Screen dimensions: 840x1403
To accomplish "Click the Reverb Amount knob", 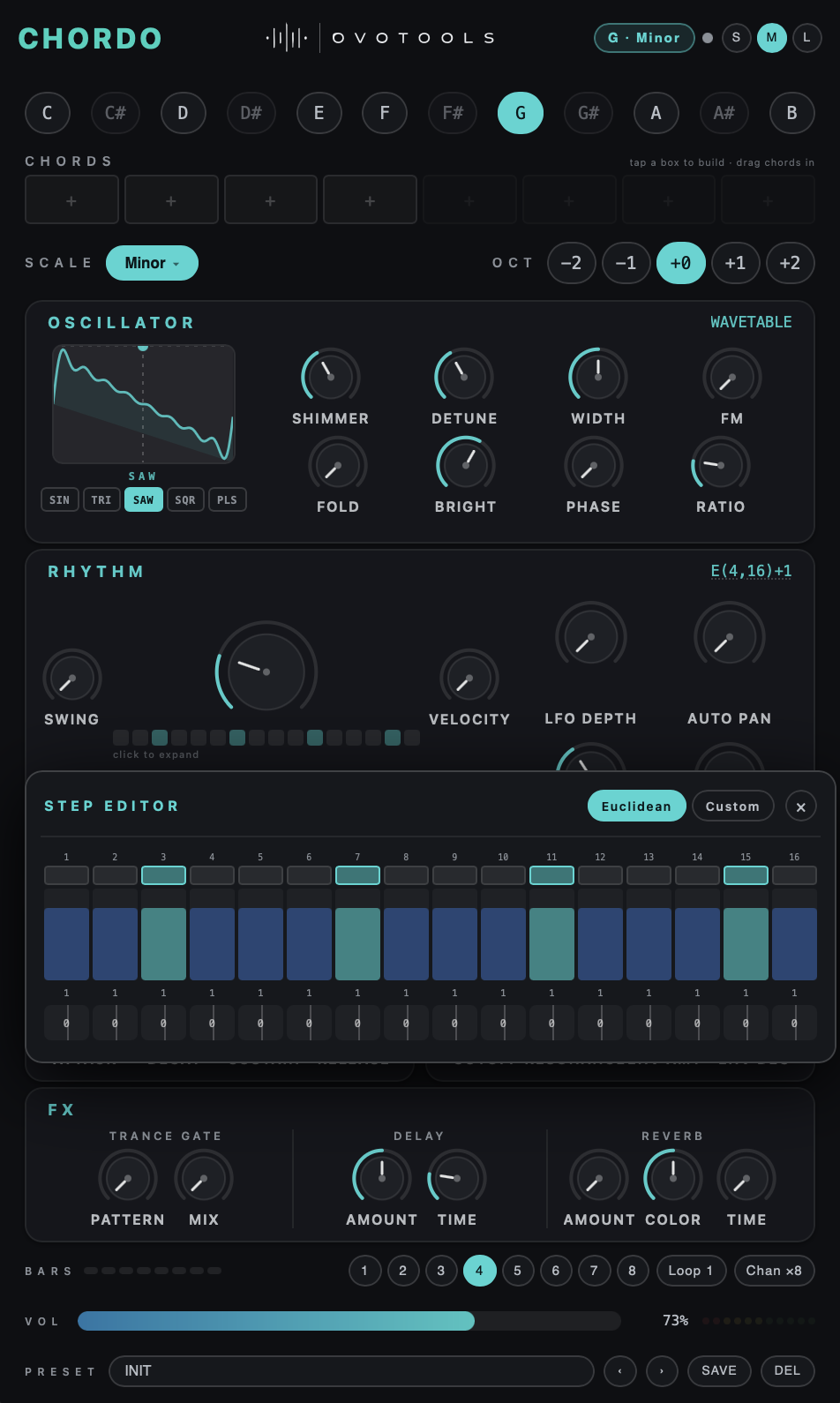I will coord(599,1179).
